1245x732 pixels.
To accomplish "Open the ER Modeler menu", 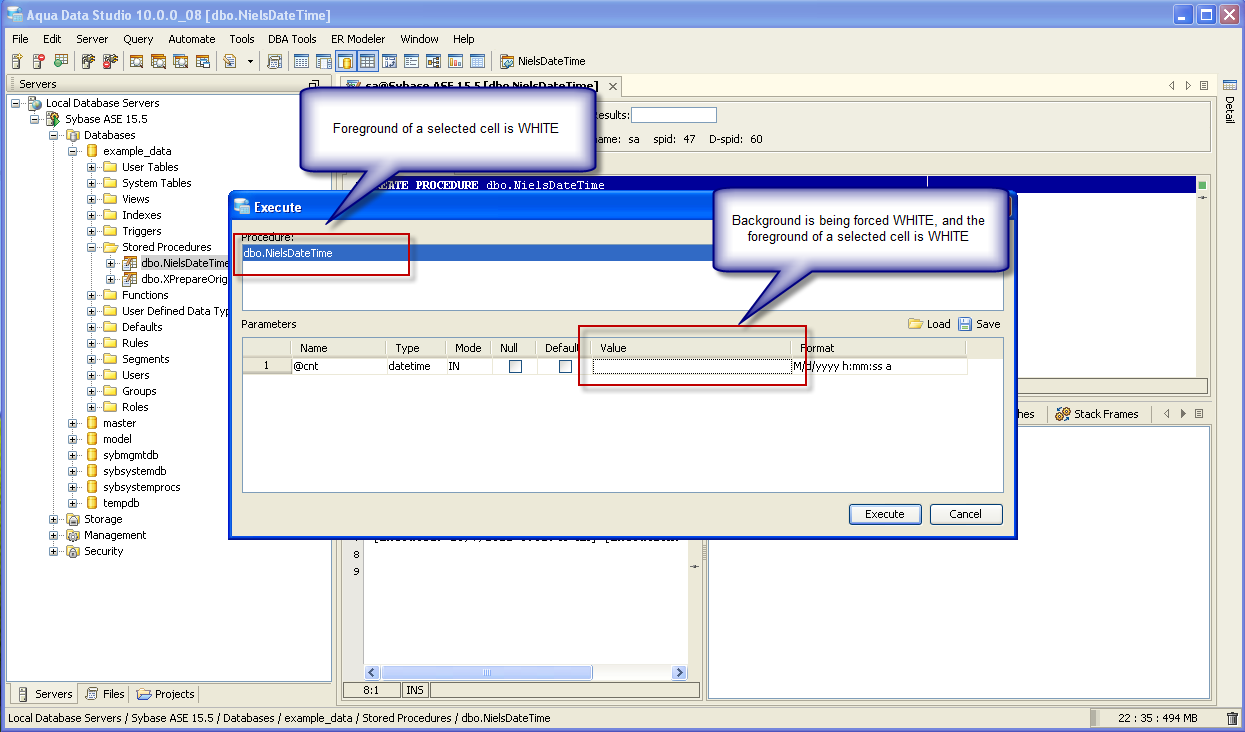I will tap(358, 39).
